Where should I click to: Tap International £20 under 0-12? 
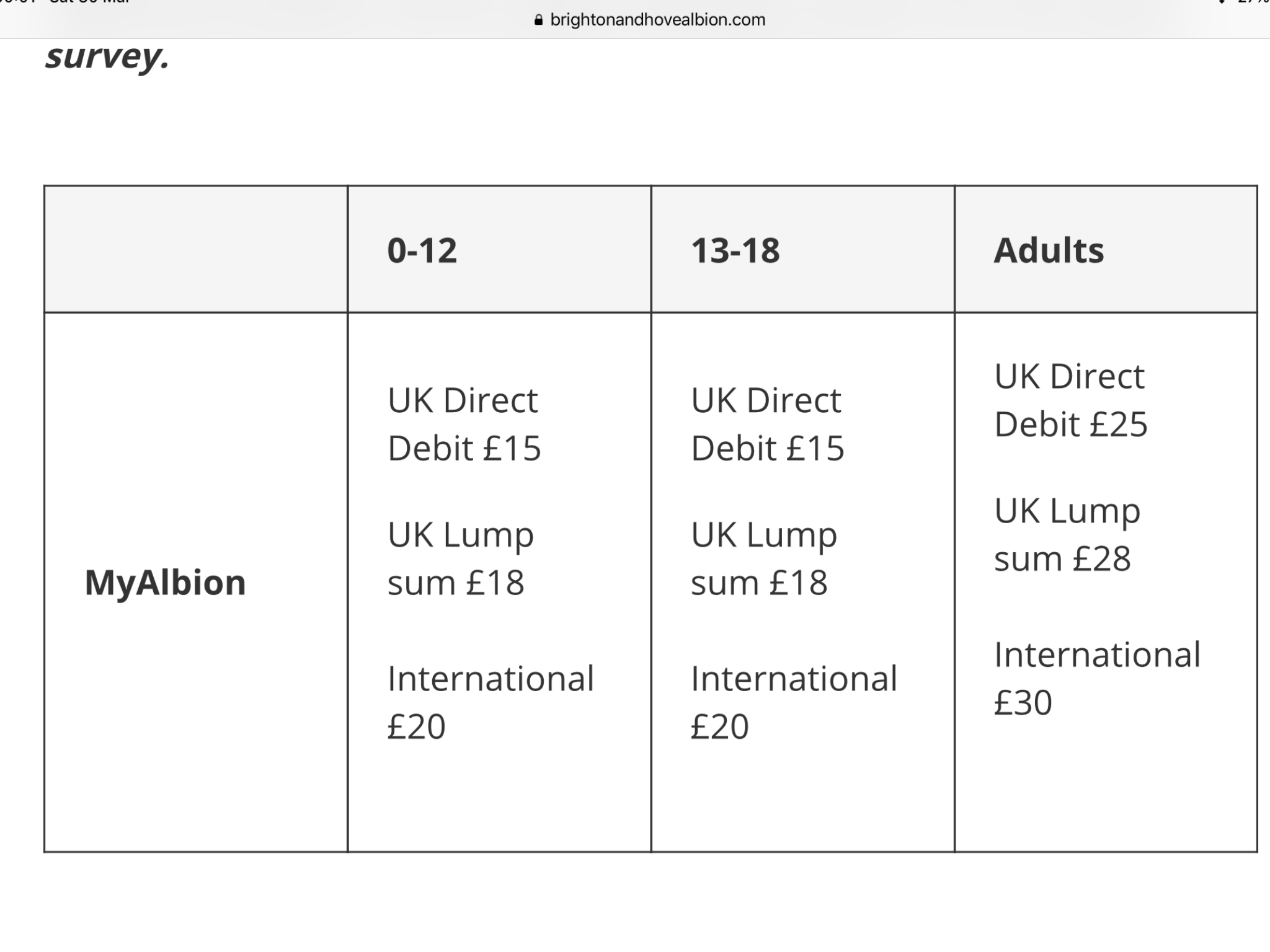(491, 702)
